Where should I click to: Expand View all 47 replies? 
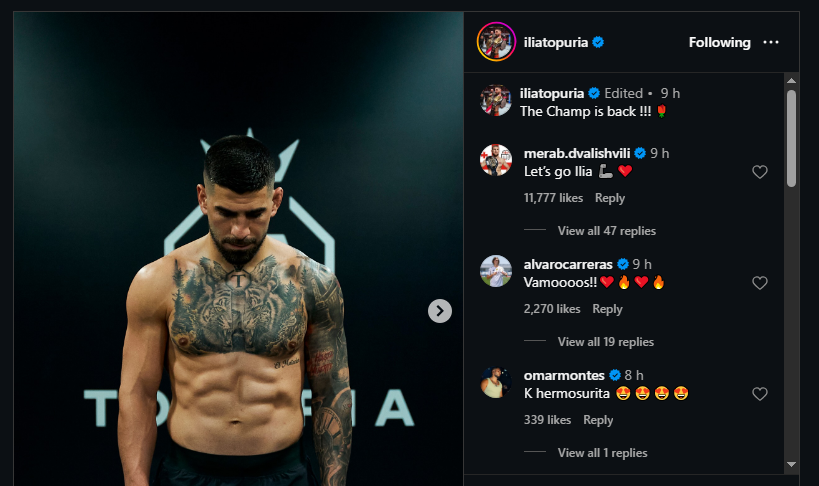(606, 231)
